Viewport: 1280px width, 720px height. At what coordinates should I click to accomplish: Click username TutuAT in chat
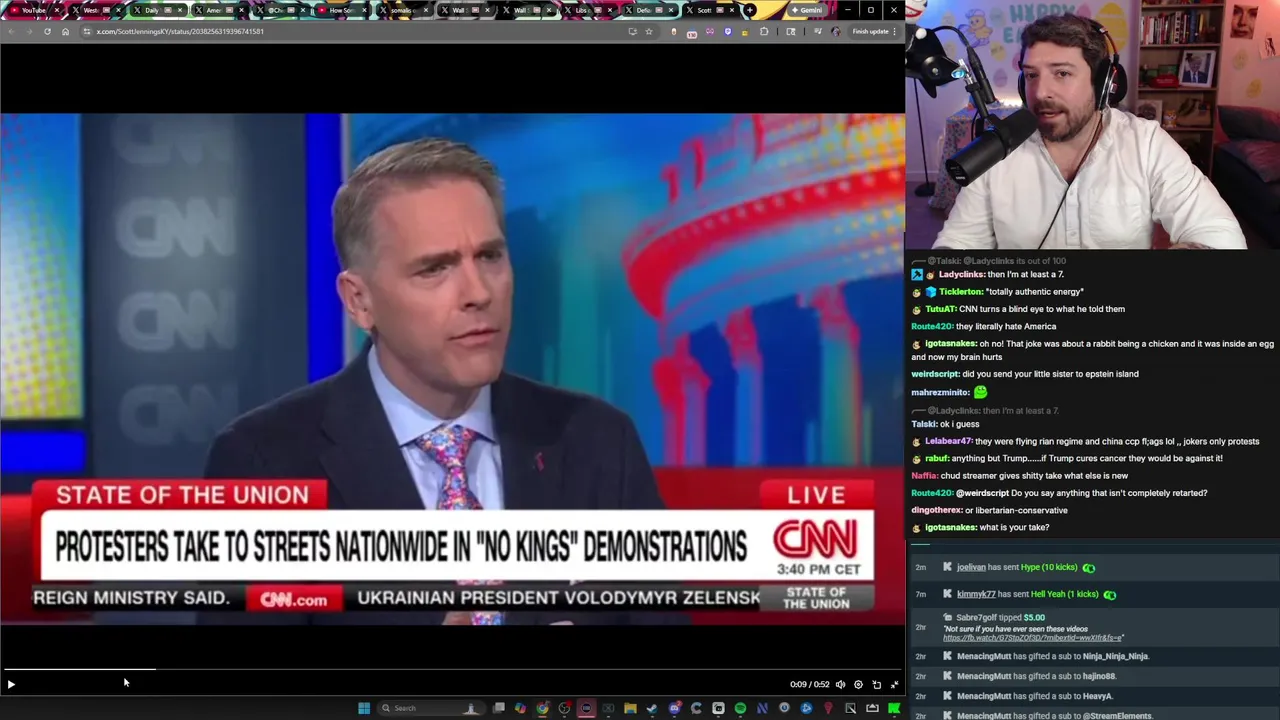point(940,309)
